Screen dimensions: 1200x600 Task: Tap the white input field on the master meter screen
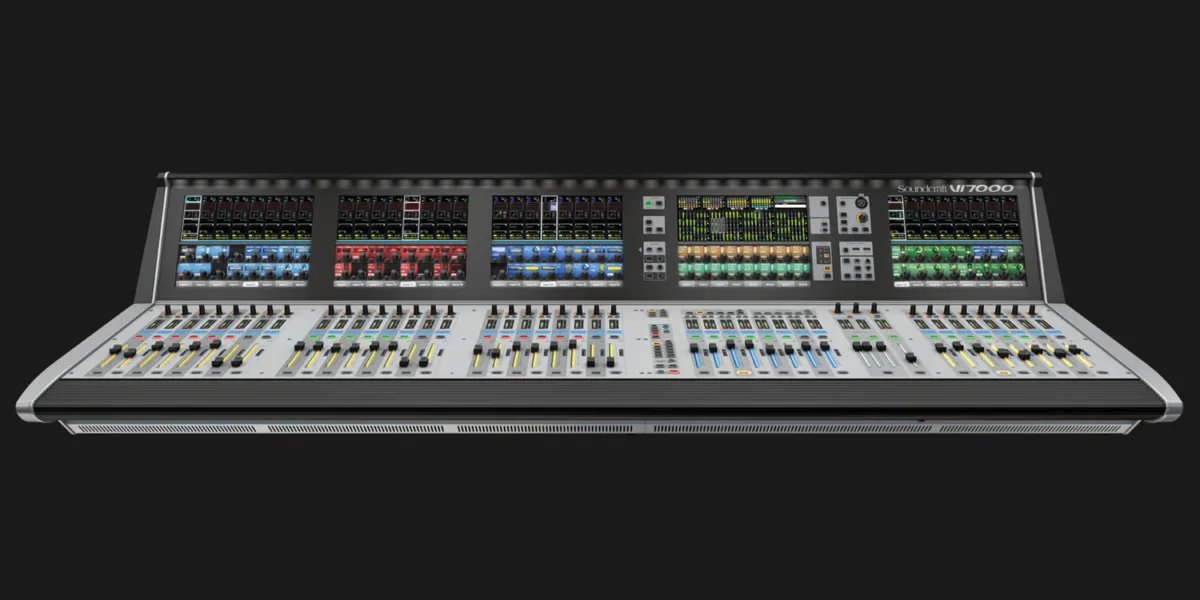pyautogui.click(x=790, y=206)
